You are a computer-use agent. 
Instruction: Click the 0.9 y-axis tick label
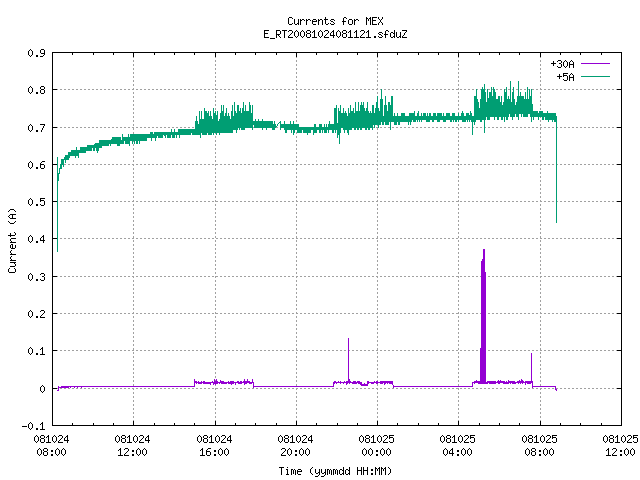[36, 53]
